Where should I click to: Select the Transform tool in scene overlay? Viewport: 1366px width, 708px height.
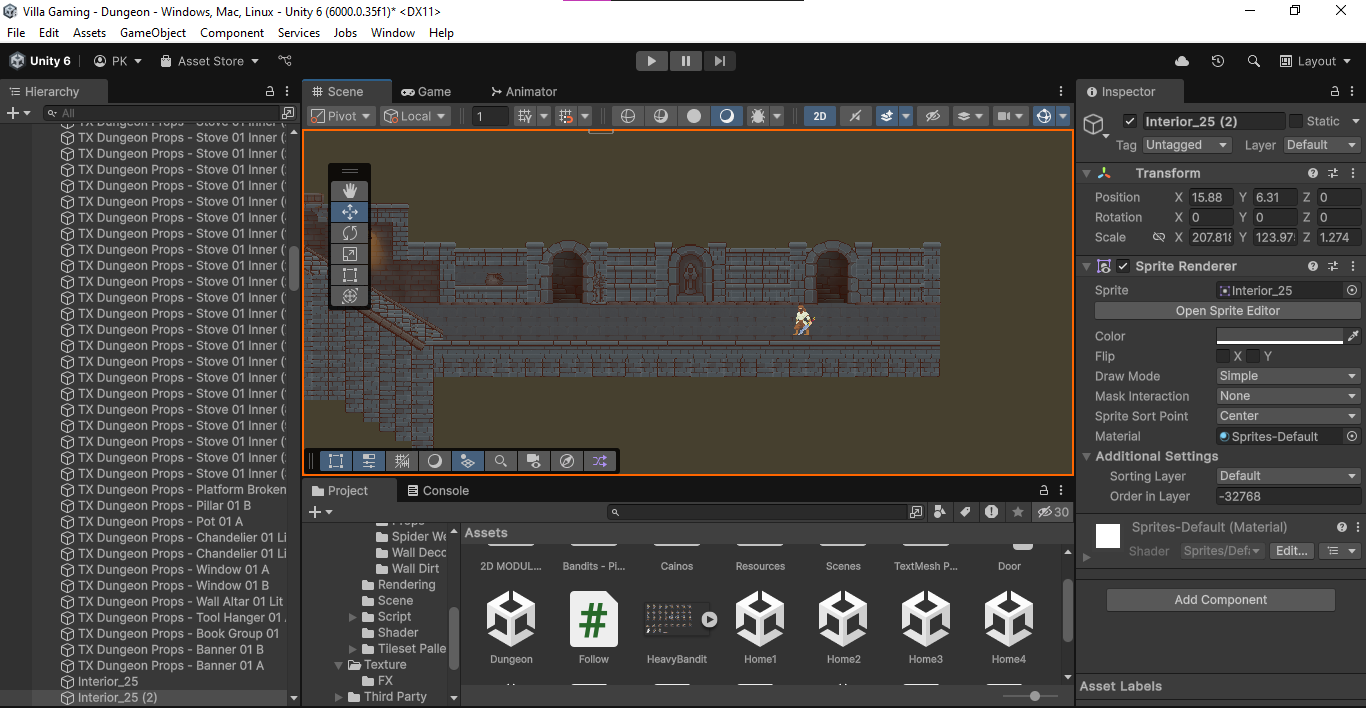tap(350, 296)
